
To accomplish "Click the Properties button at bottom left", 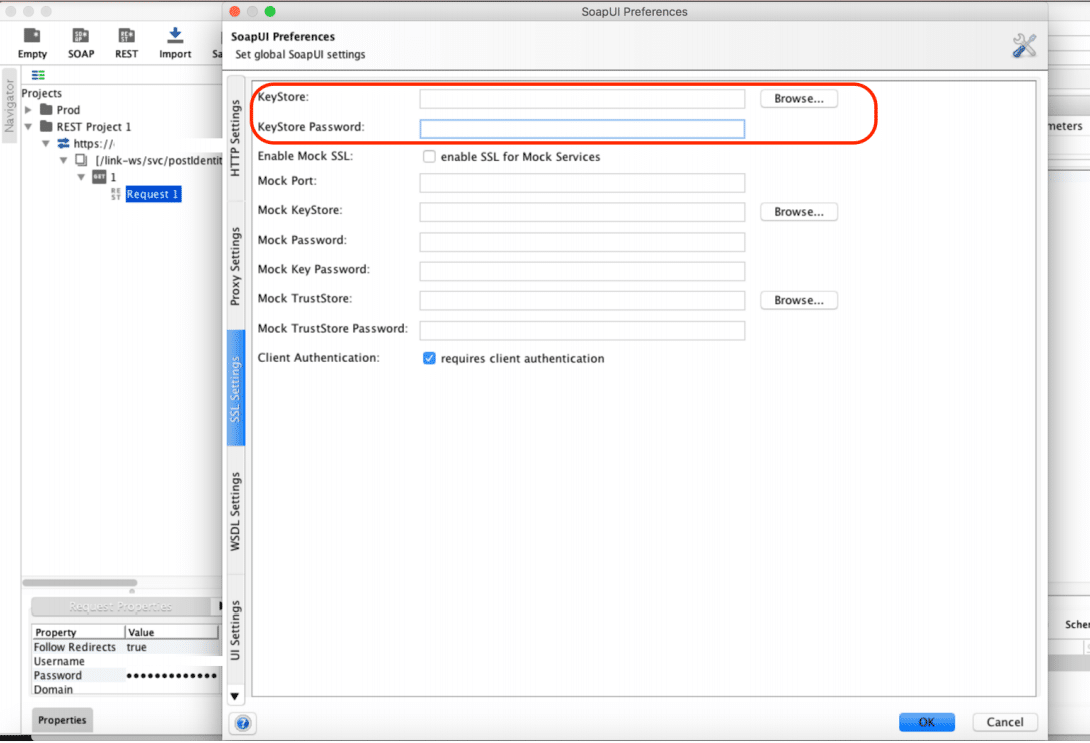I will tap(62, 720).
